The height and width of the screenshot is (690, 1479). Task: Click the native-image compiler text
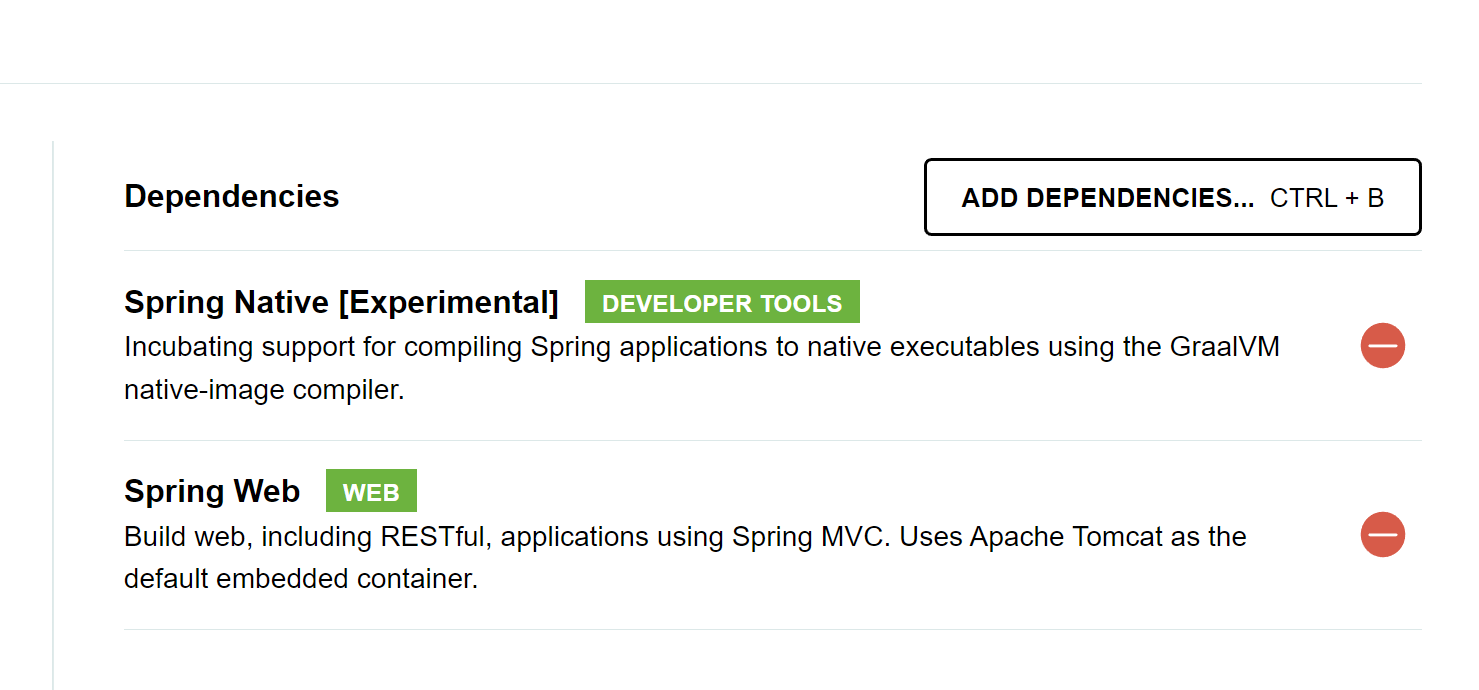(263, 390)
